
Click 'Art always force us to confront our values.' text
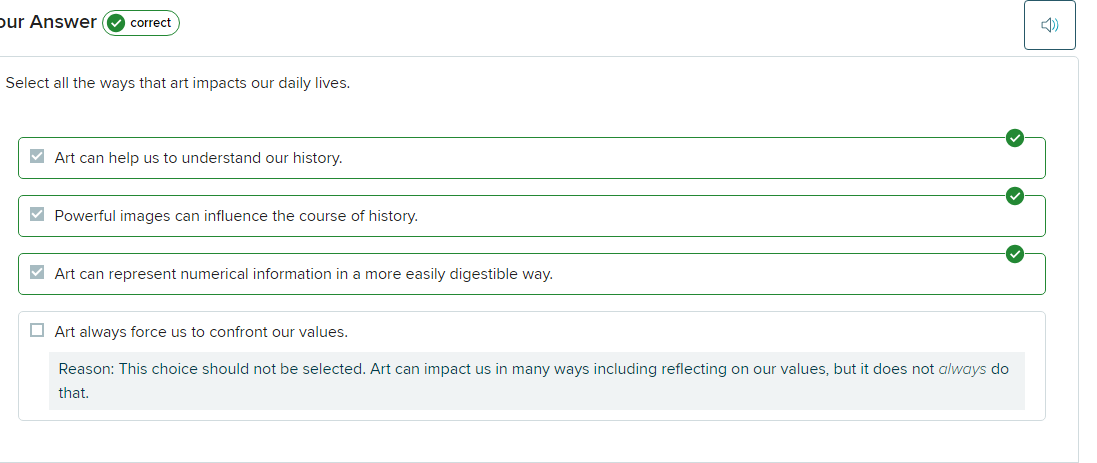coord(201,332)
